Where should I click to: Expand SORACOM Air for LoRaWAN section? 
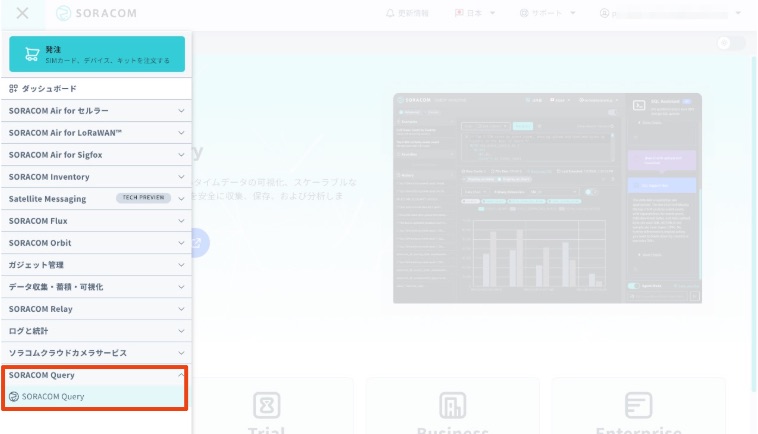[96, 132]
